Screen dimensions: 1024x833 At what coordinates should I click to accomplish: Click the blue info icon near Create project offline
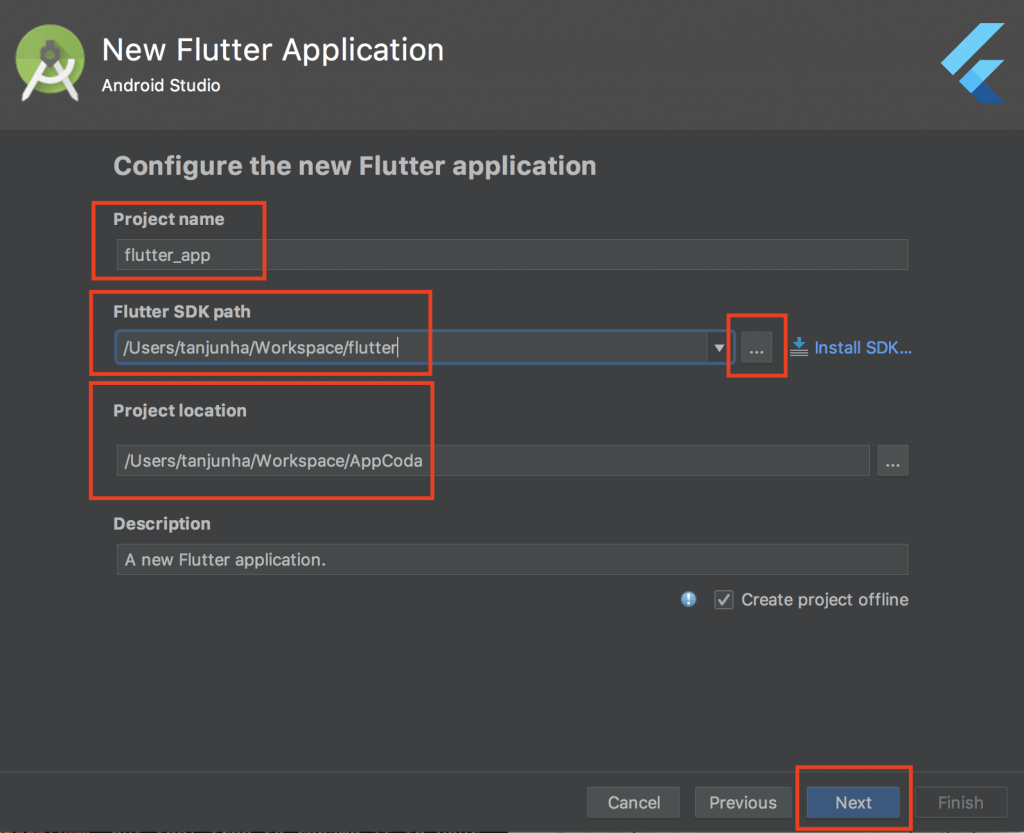point(688,599)
